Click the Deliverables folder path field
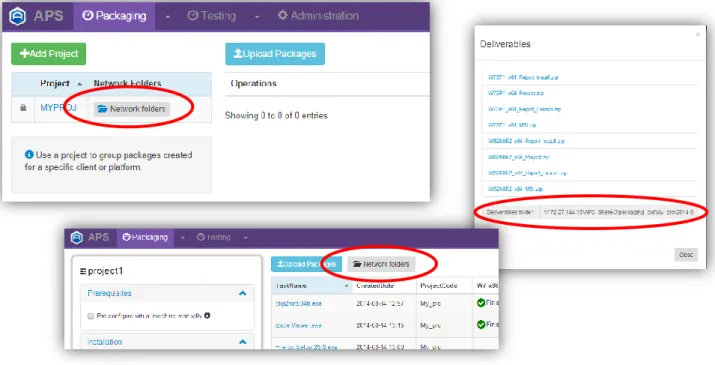 click(x=617, y=212)
